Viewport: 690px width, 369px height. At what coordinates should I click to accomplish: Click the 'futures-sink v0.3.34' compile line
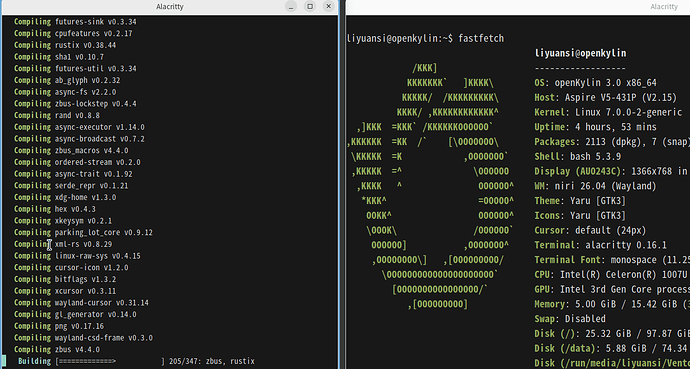[75, 22]
